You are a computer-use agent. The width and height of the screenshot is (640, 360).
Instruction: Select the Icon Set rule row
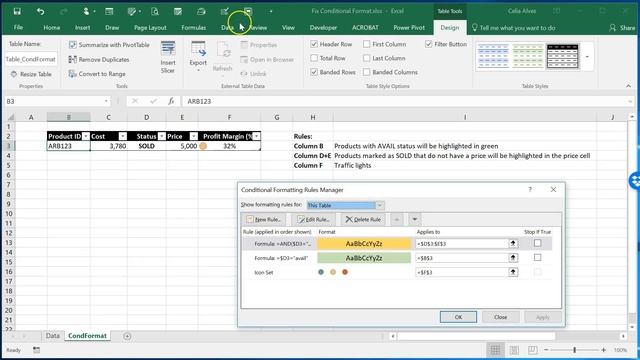pos(397,272)
